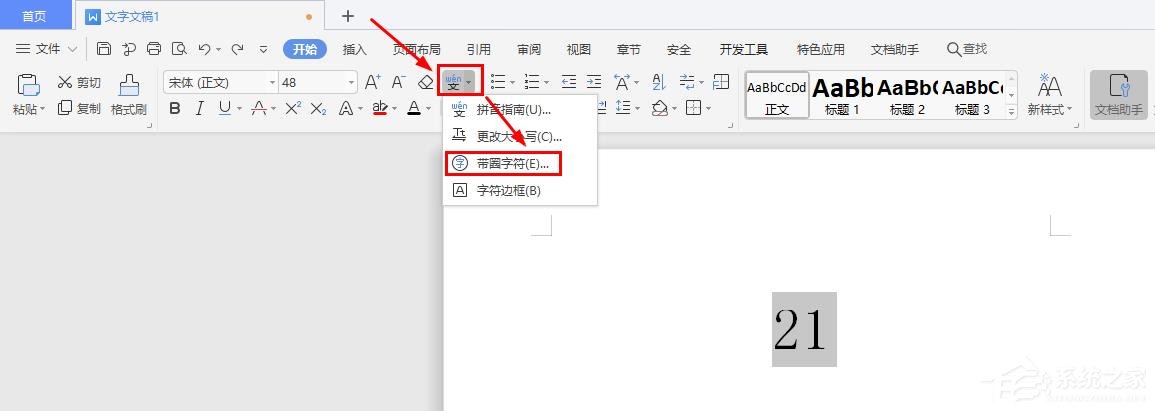Switch to the 插入 ribbon tab
The height and width of the screenshot is (411, 1155).
(354, 49)
